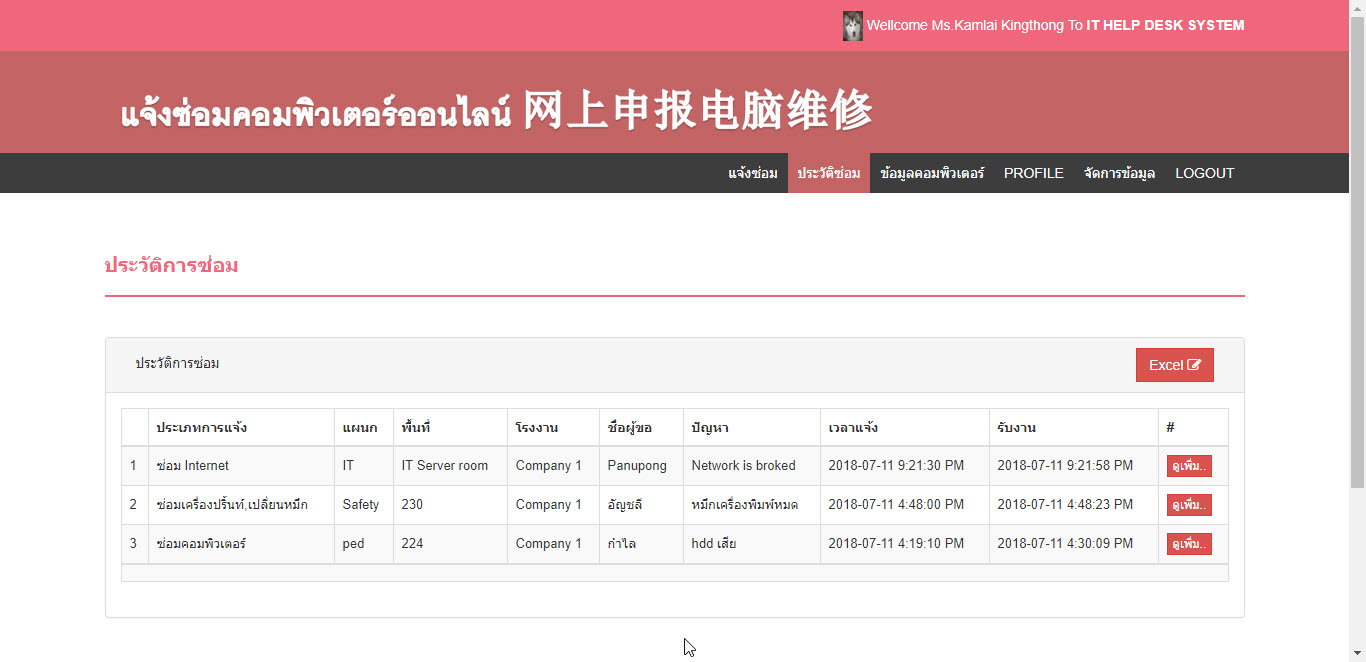Click the พื้นที่ column header

pyautogui.click(x=450, y=427)
